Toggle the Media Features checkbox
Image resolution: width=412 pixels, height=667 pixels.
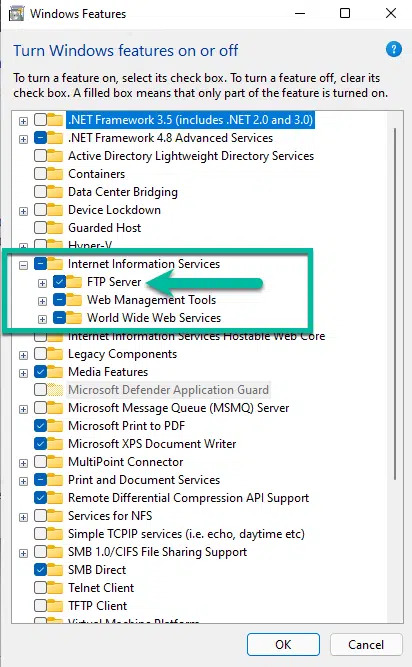click(40, 372)
